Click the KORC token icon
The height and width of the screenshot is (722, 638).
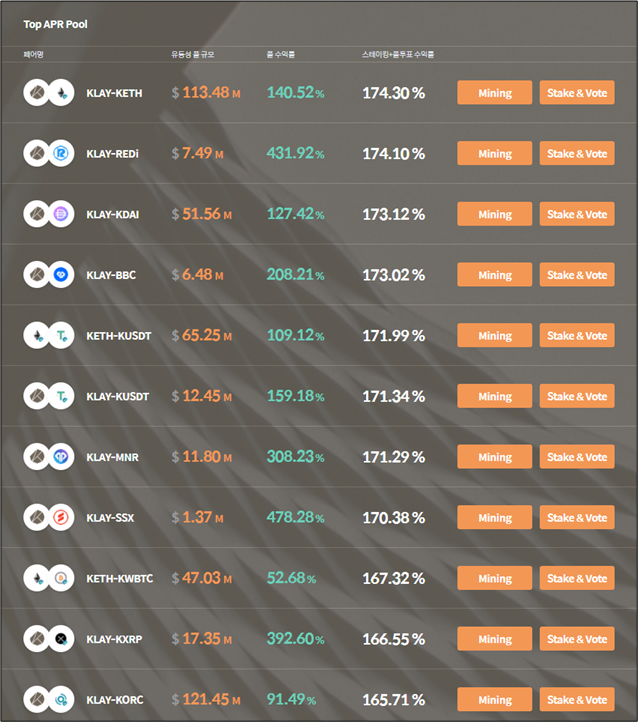click(61, 700)
